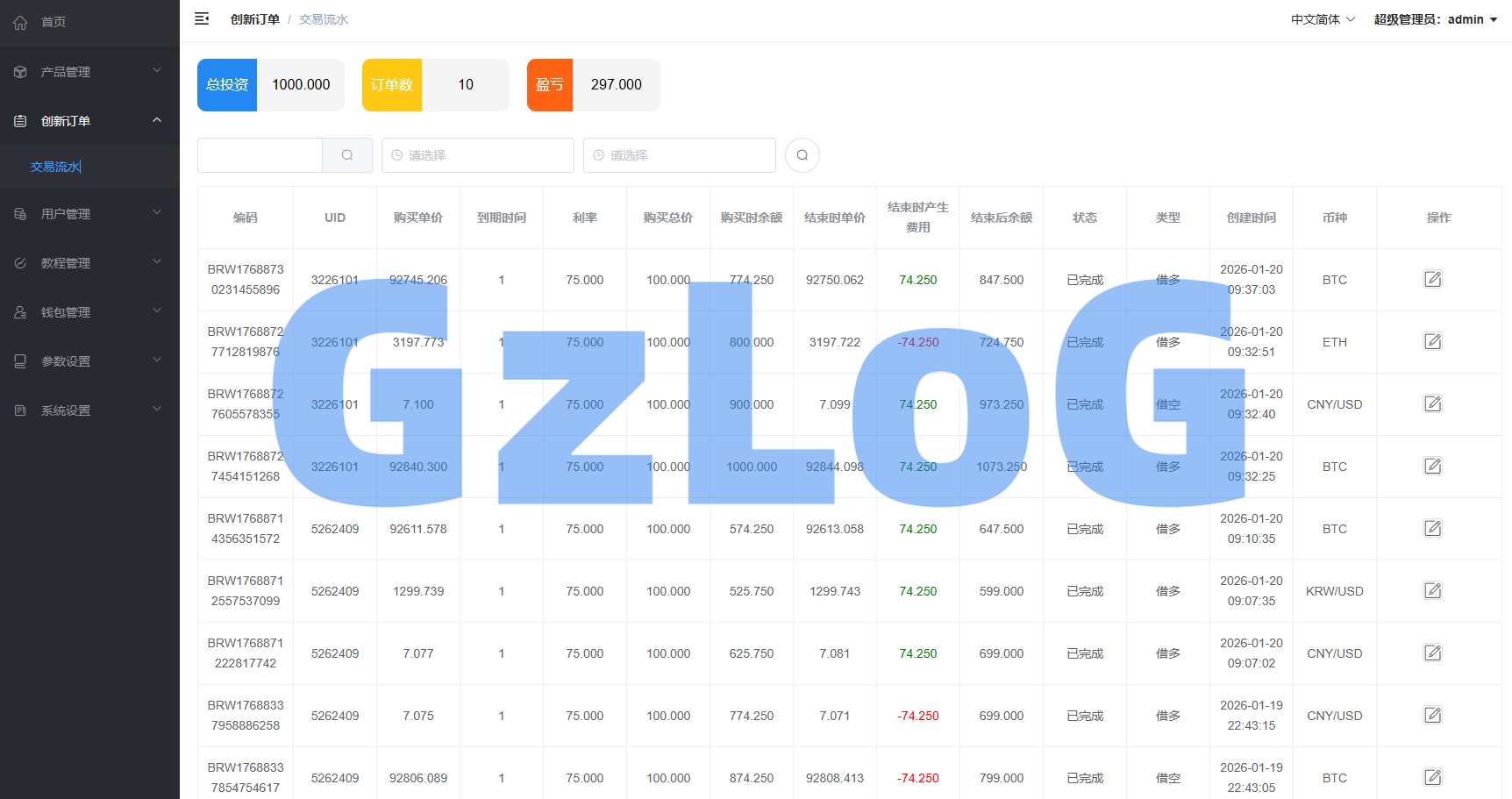Viewport: 1512px width, 799px height.
Task: Focus the keyword search text field
Action: click(x=260, y=155)
